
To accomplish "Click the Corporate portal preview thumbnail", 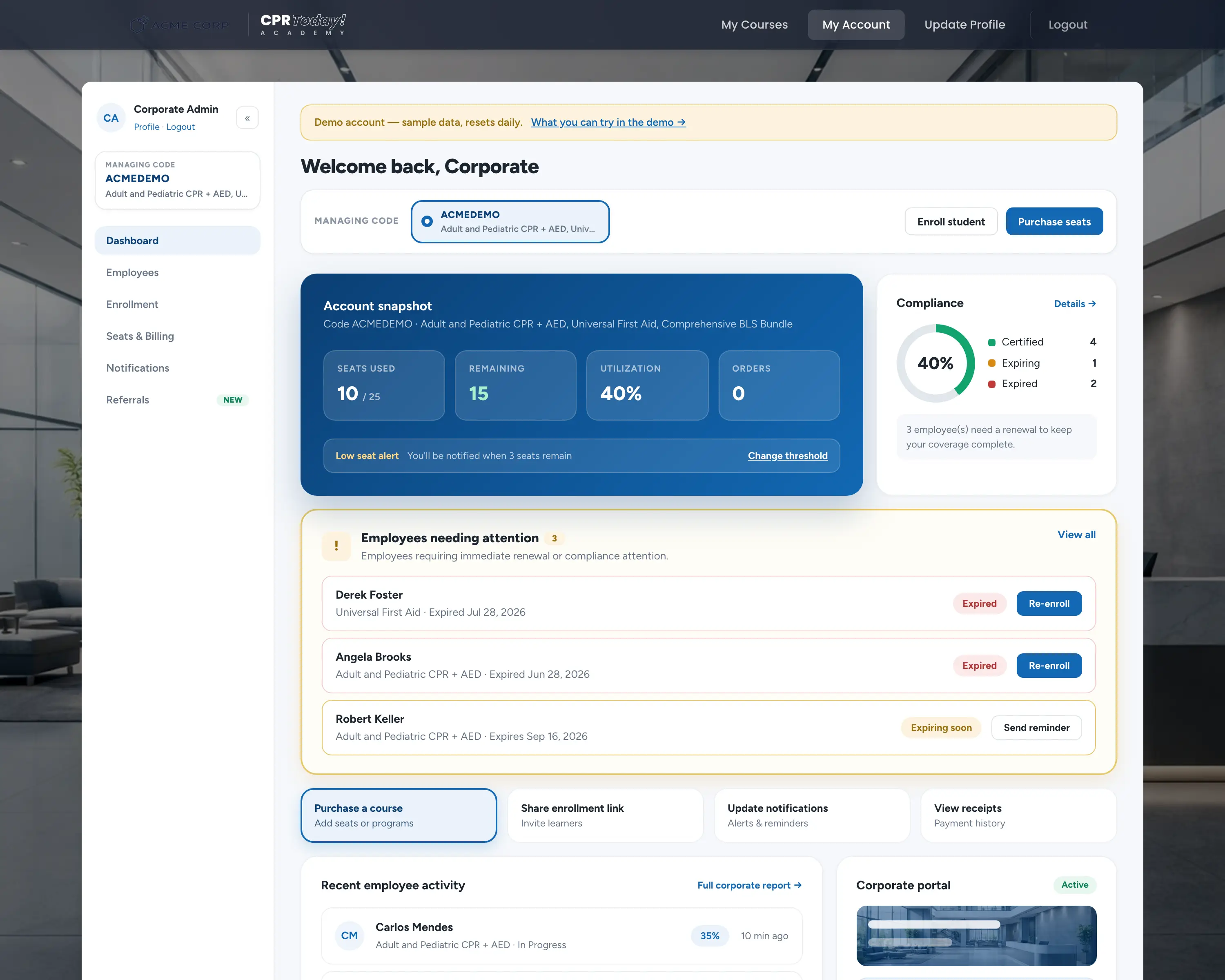I will point(976,935).
